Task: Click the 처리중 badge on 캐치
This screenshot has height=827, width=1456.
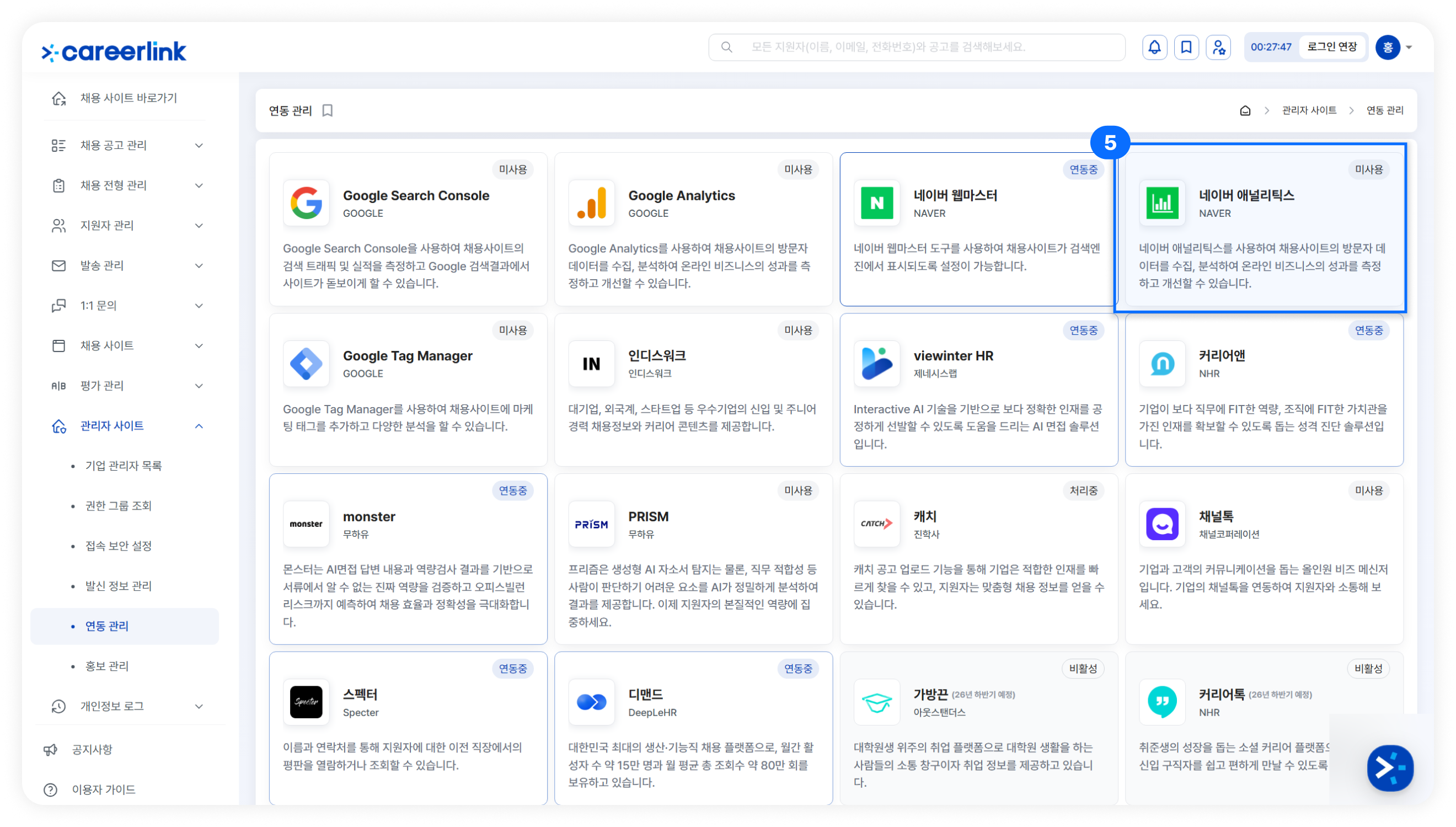Action: click(1083, 491)
